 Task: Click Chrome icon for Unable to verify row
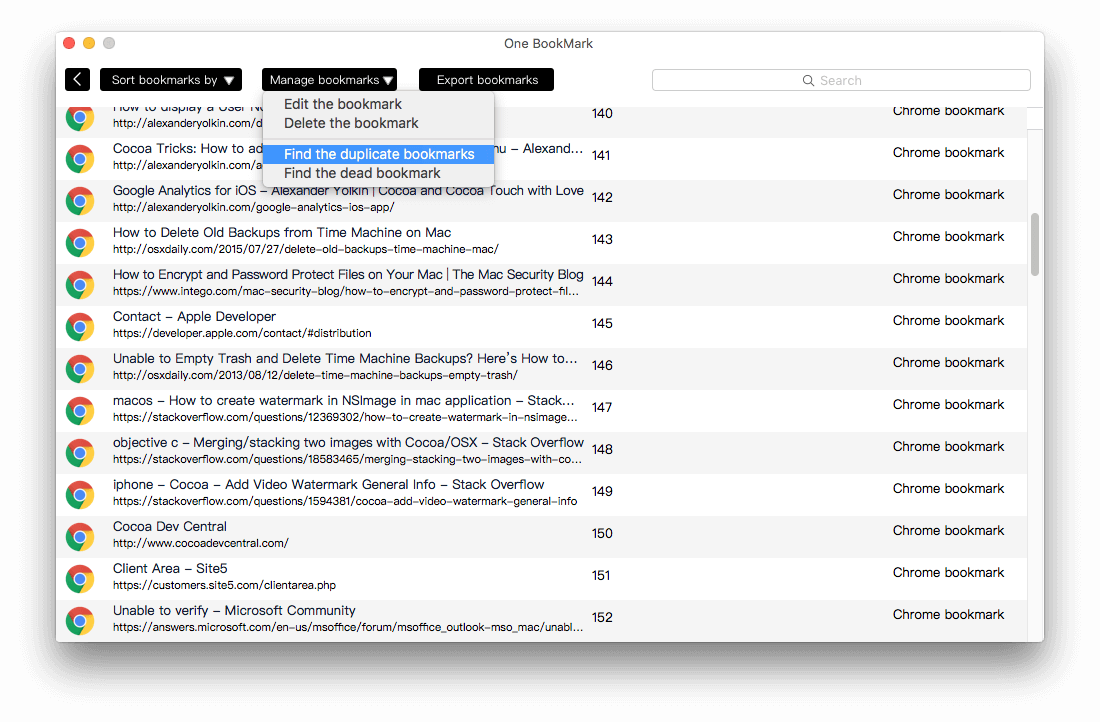click(x=80, y=621)
